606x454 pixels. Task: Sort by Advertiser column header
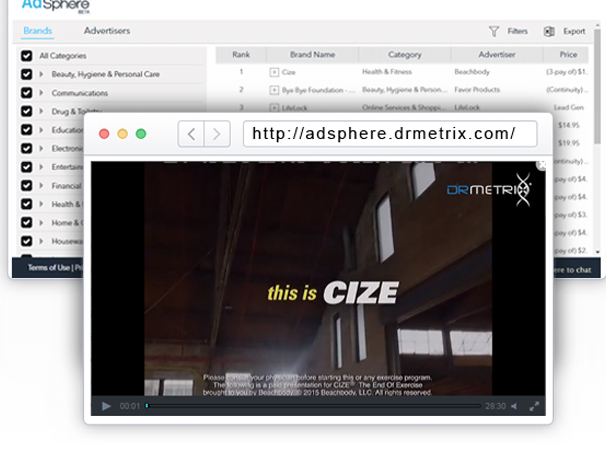(x=497, y=55)
